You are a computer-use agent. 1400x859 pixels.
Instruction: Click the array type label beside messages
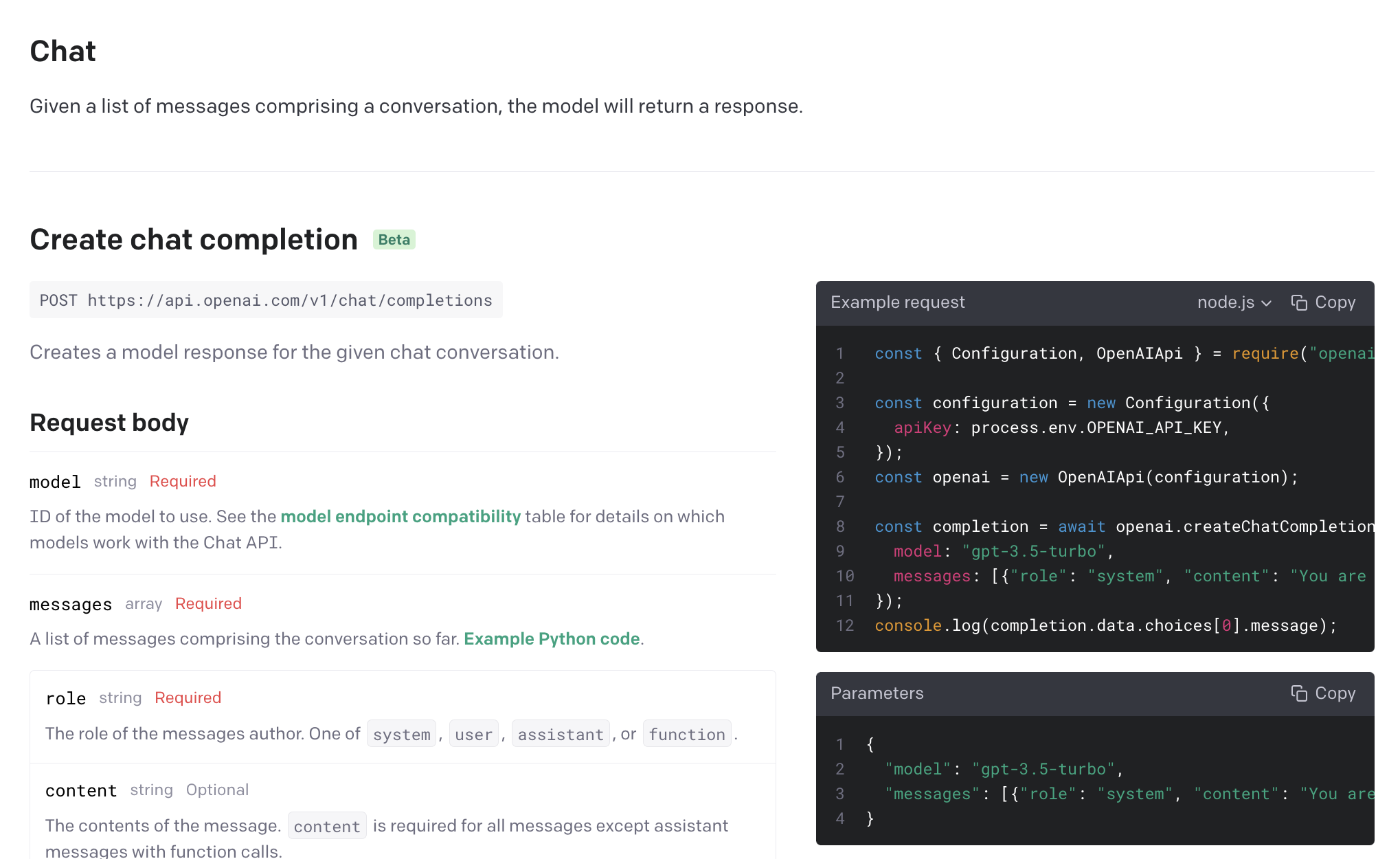tap(144, 604)
